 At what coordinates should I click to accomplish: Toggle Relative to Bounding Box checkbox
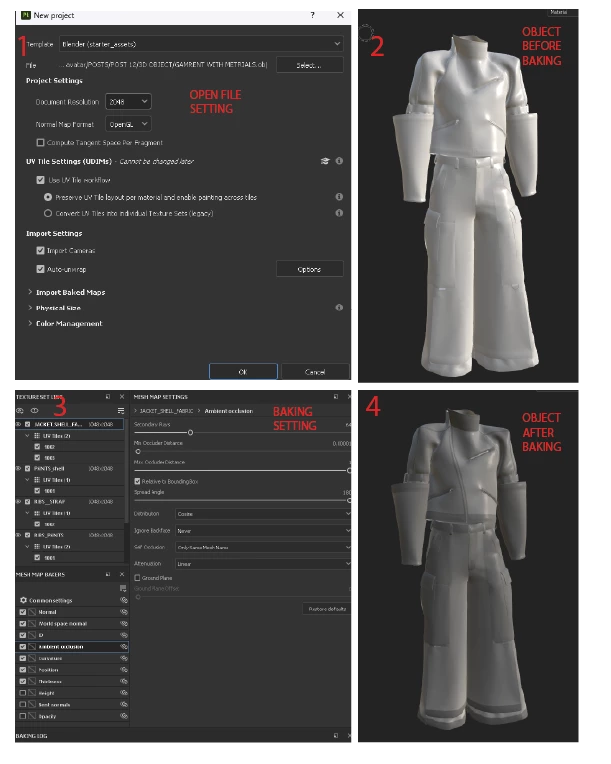tap(137, 481)
